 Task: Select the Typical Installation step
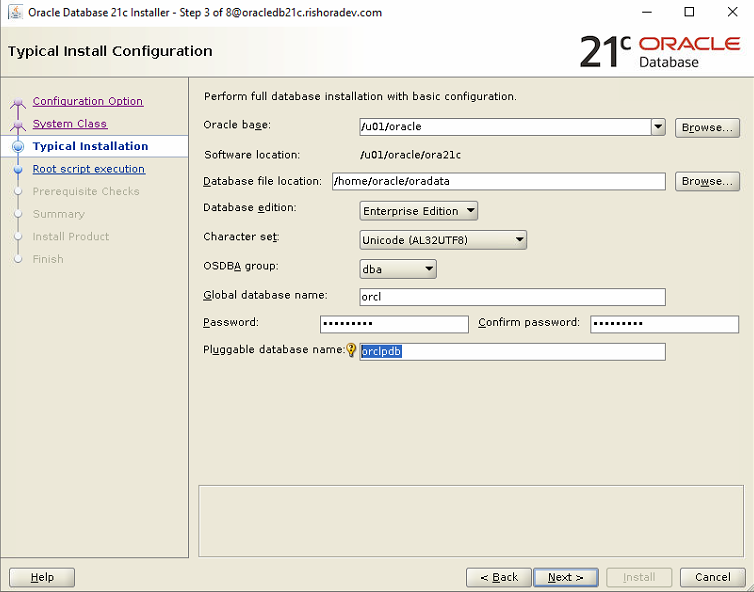coord(90,146)
